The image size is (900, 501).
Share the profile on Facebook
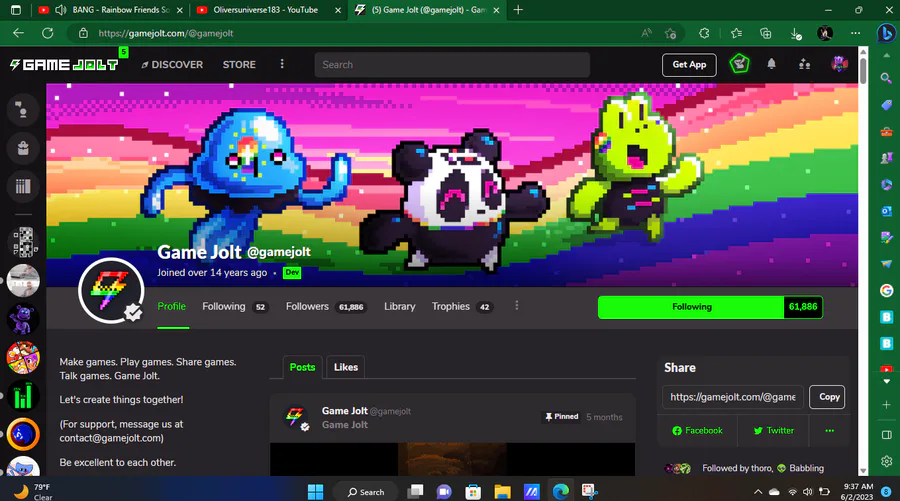(x=697, y=430)
